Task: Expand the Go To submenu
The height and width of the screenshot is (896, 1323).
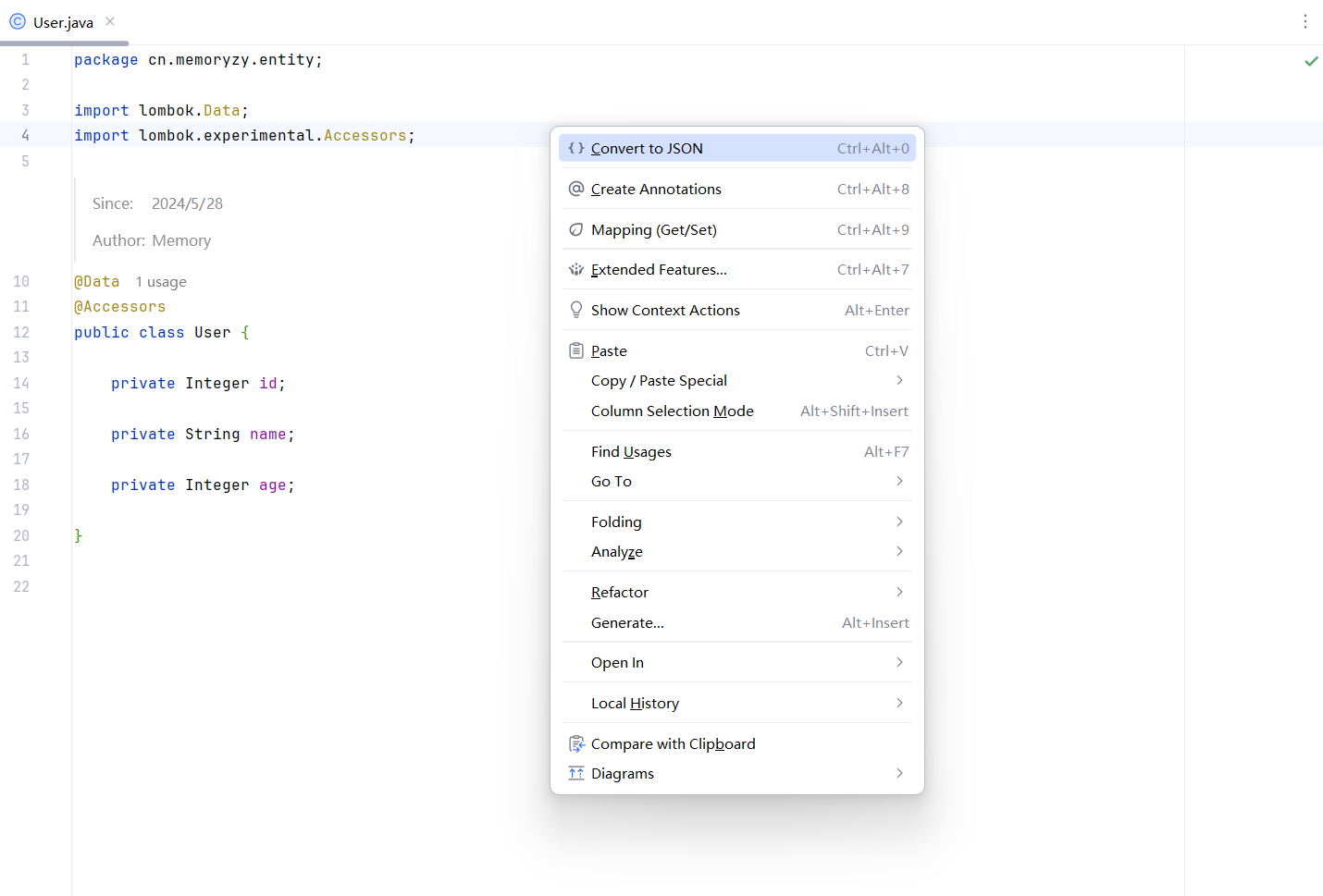Action: tap(611, 481)
